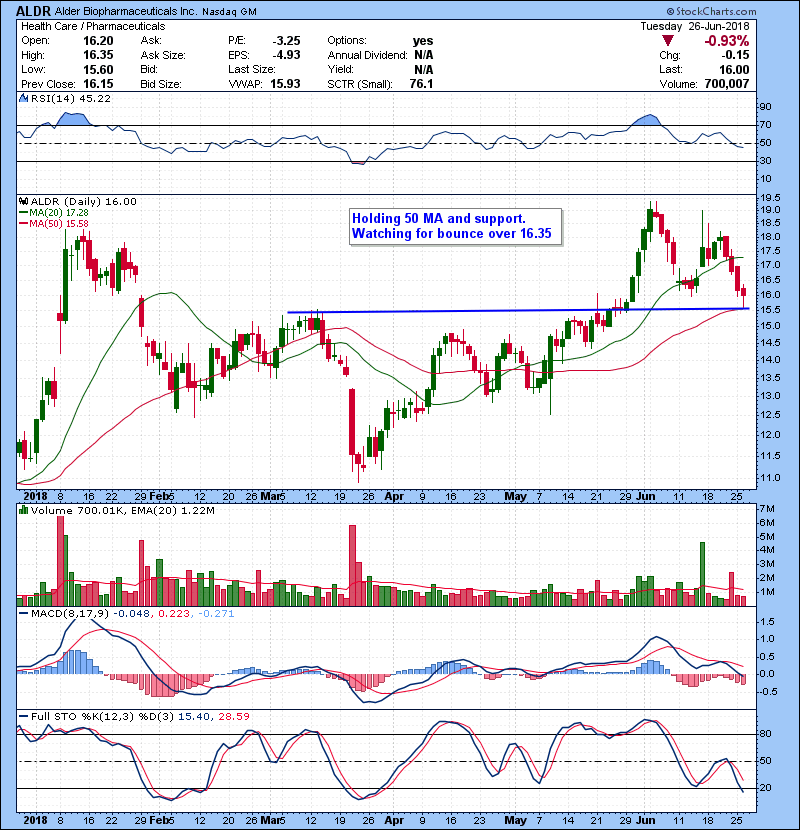
Task: Click the tall green volume bar in mid-June
Action: point(703,574)
